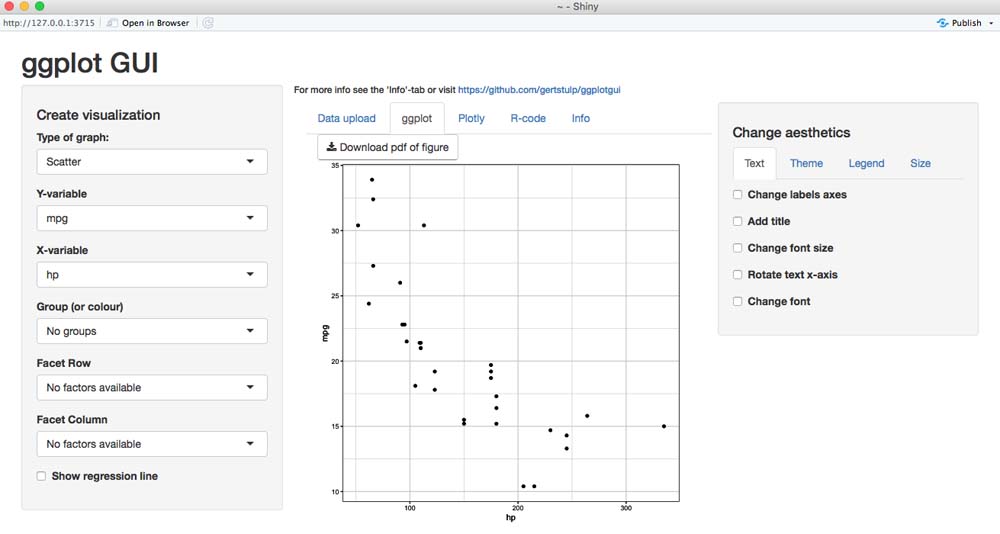Expand the Group (or colour) dropdown

tap(152, 331)
